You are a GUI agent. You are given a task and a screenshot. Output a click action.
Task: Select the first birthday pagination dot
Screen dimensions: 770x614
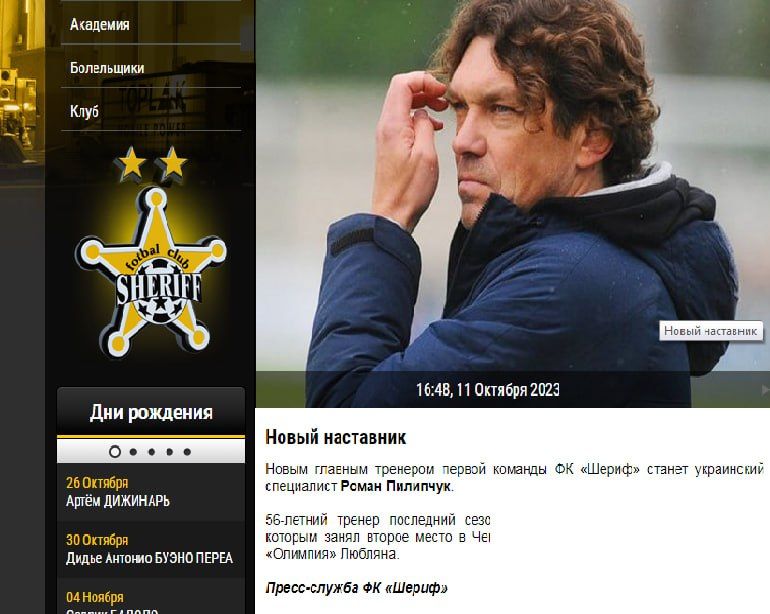click(x=115, y=451)
